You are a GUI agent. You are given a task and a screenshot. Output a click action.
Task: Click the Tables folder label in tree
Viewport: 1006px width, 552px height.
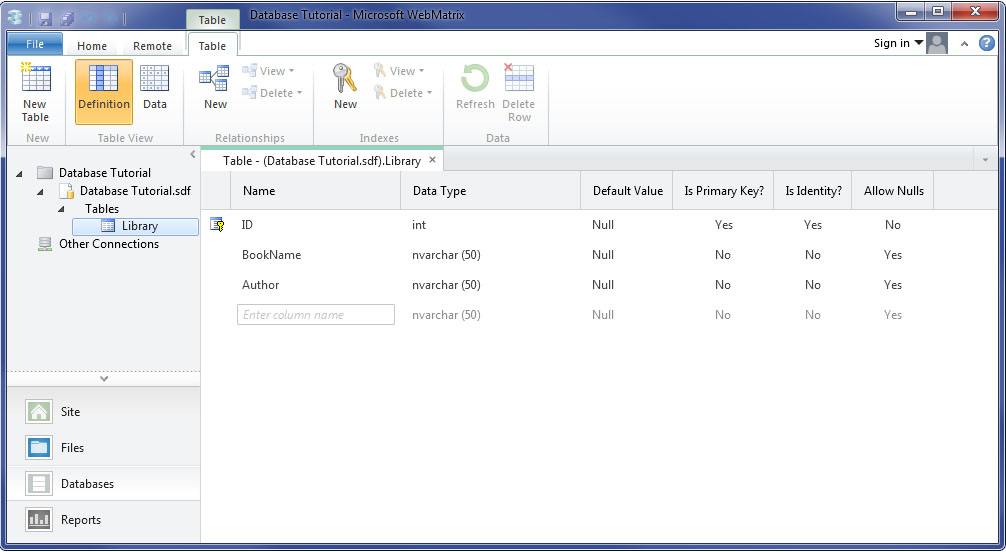tap(102, 209)
